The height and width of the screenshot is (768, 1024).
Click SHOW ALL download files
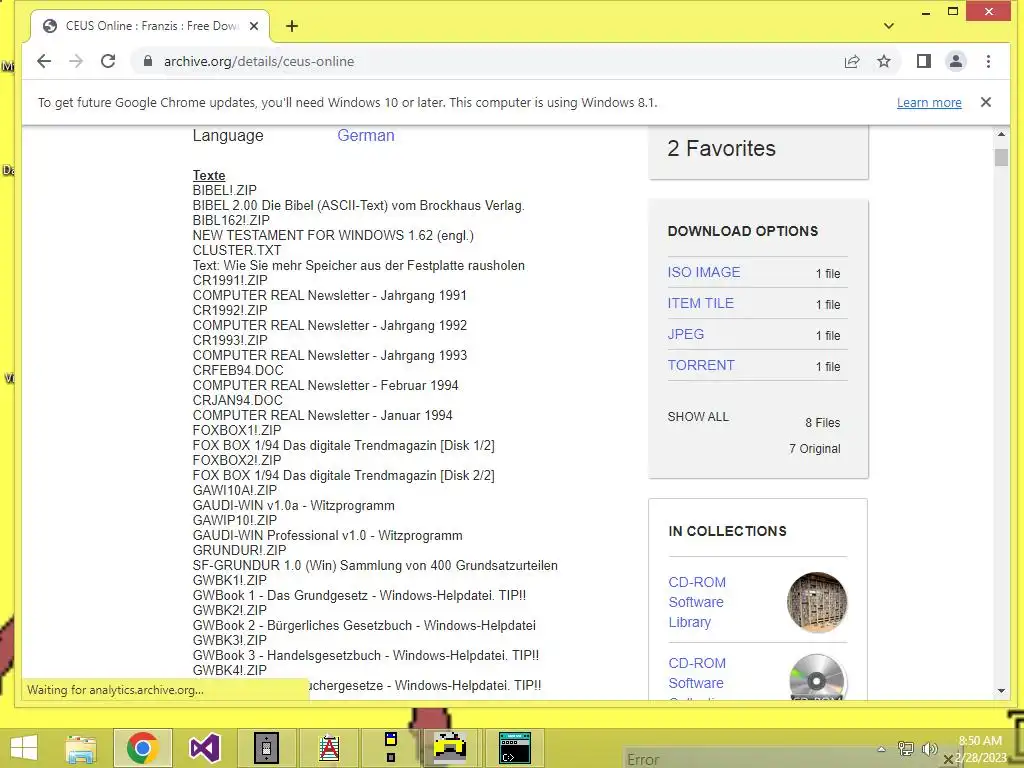697,417
